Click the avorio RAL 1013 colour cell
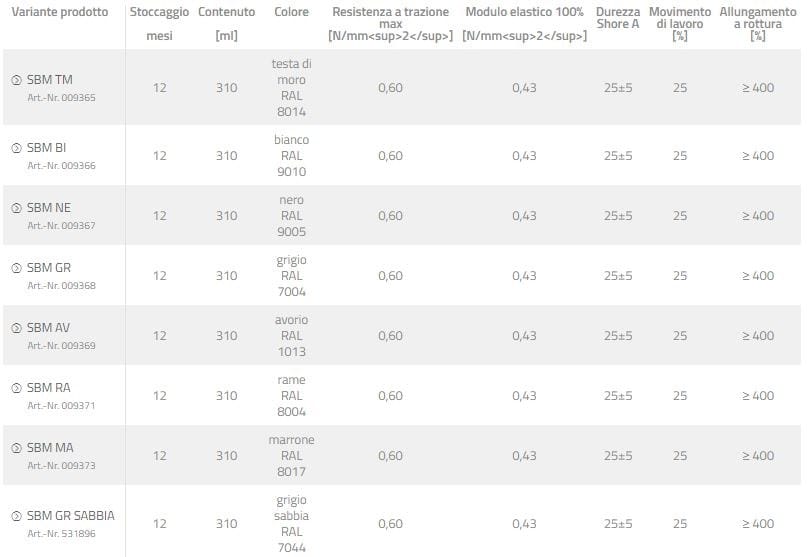 pyautogui.click(x=291, y=336)
